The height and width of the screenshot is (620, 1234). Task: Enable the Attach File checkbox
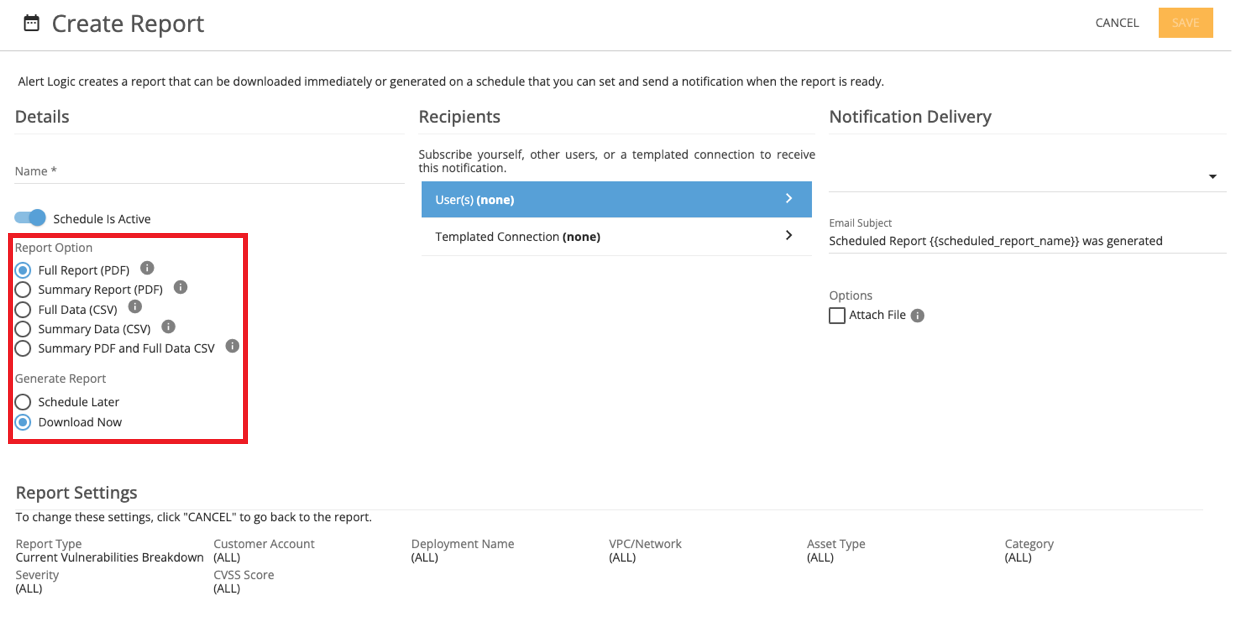coord(837,315)
